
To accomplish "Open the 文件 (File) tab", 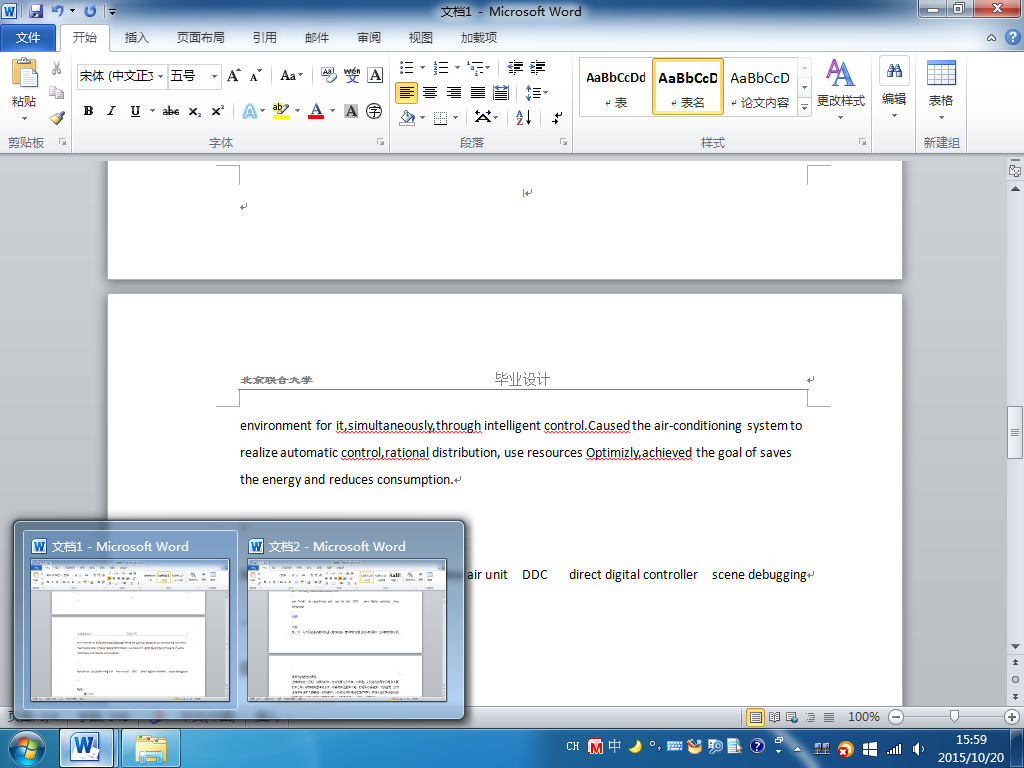I will [x=27, y=38].
